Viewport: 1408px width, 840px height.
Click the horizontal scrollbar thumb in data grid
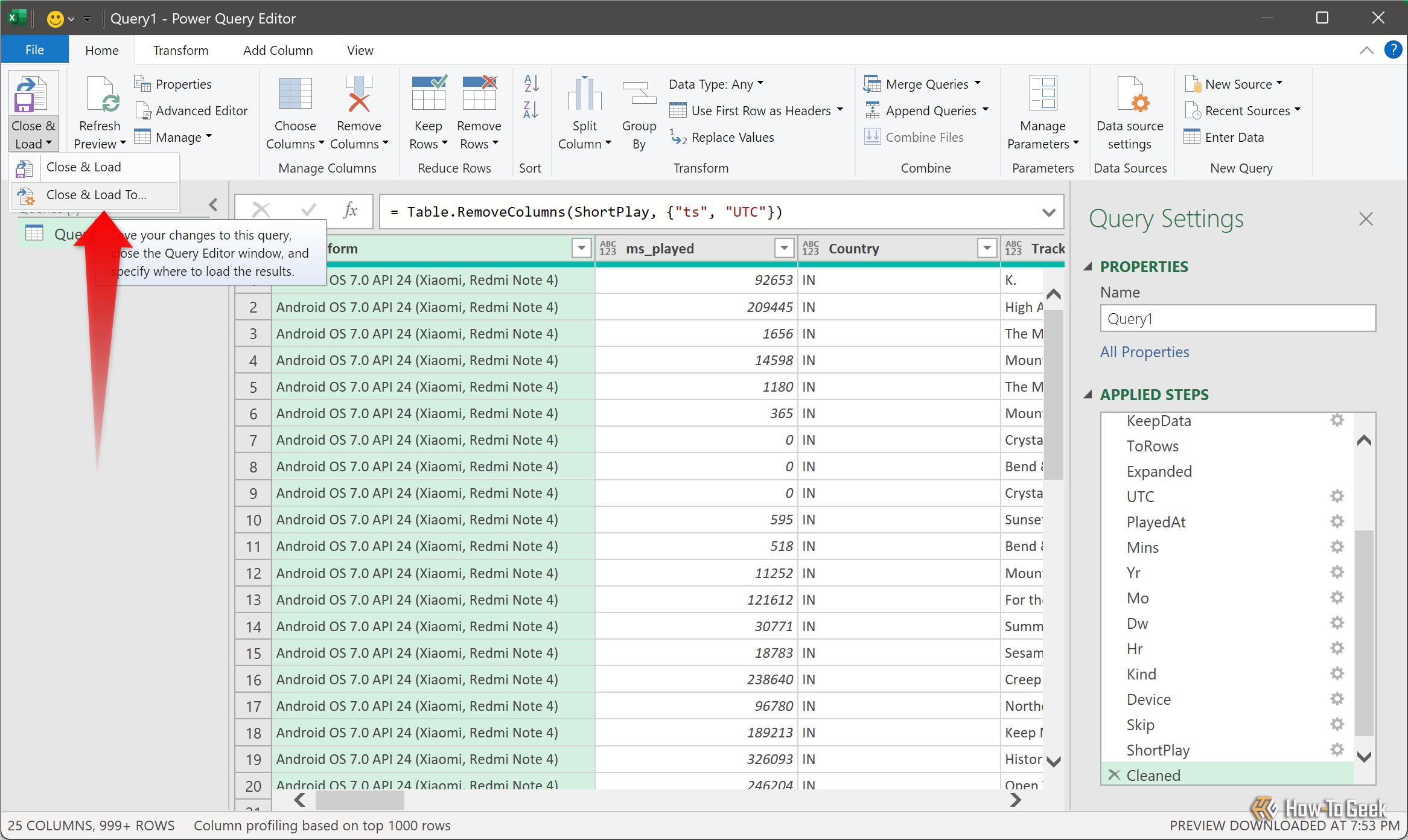[360, 800]
